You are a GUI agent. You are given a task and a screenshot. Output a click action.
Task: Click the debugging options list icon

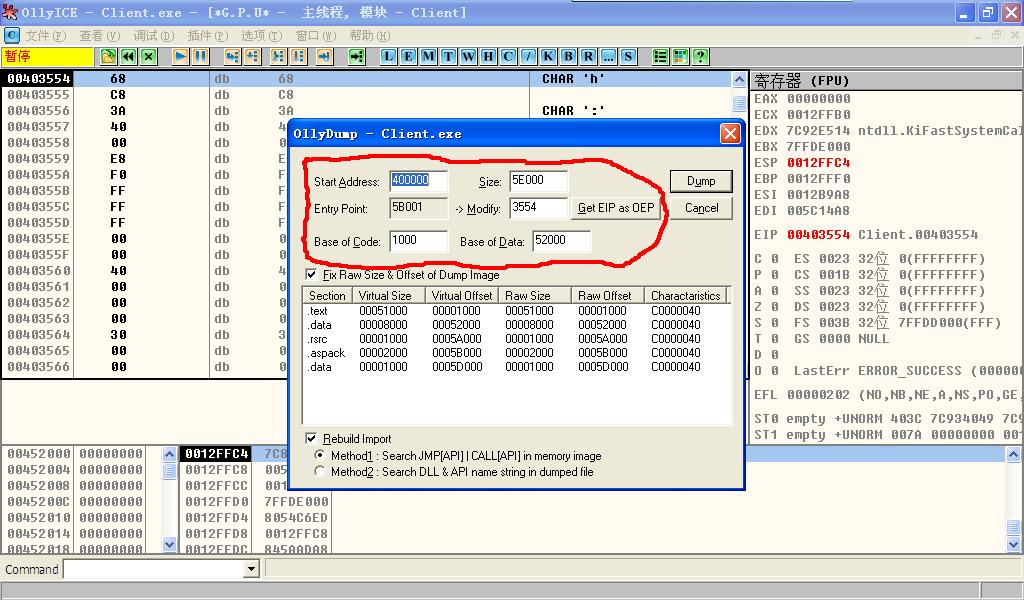(660, 56)
